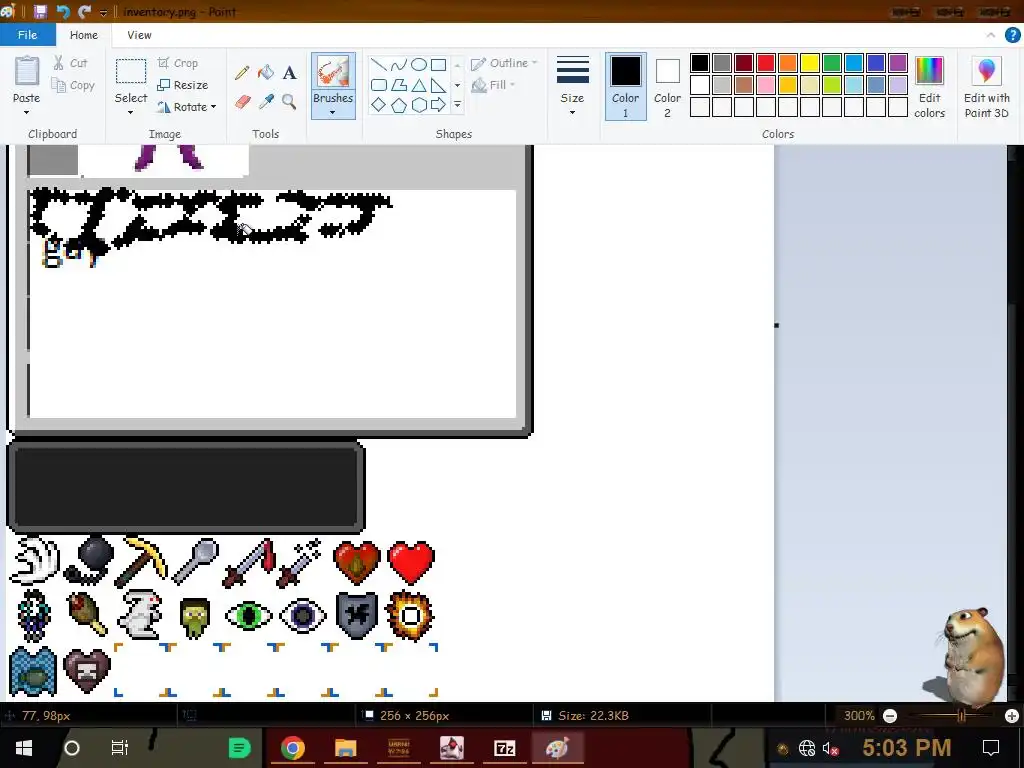Click the zoom out minus button
Screen dimensions: 1024x768
[x=889, y=716]
